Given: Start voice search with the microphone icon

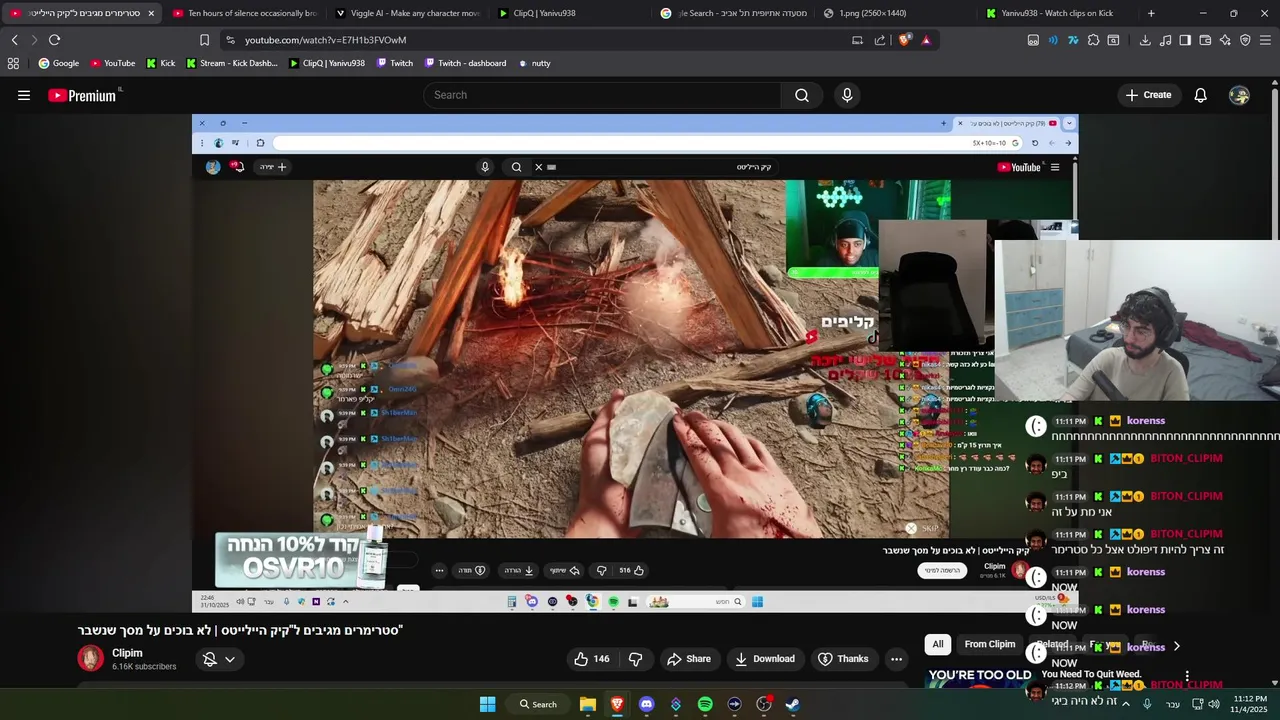Looking at the screenshot, I should [847, 95].
